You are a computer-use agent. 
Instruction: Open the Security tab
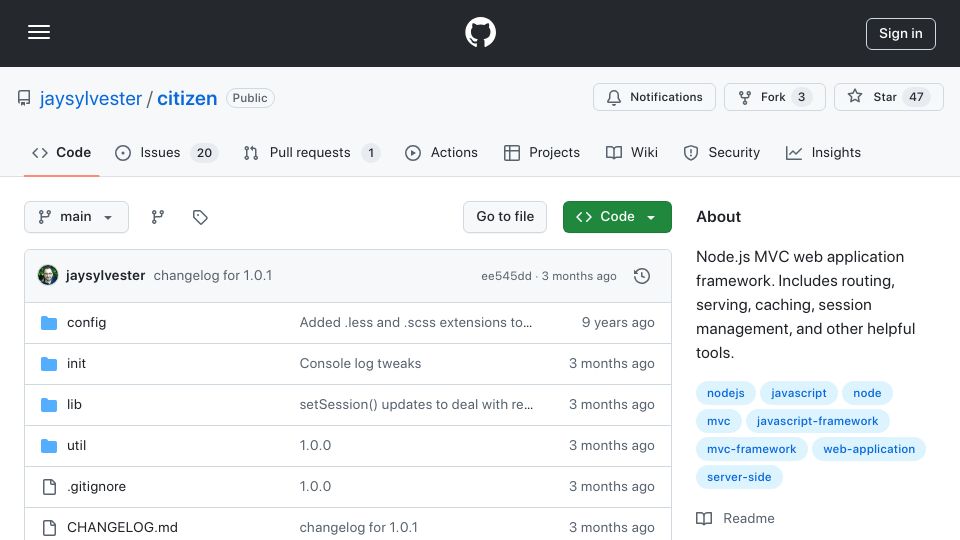(x=722, y=152)
